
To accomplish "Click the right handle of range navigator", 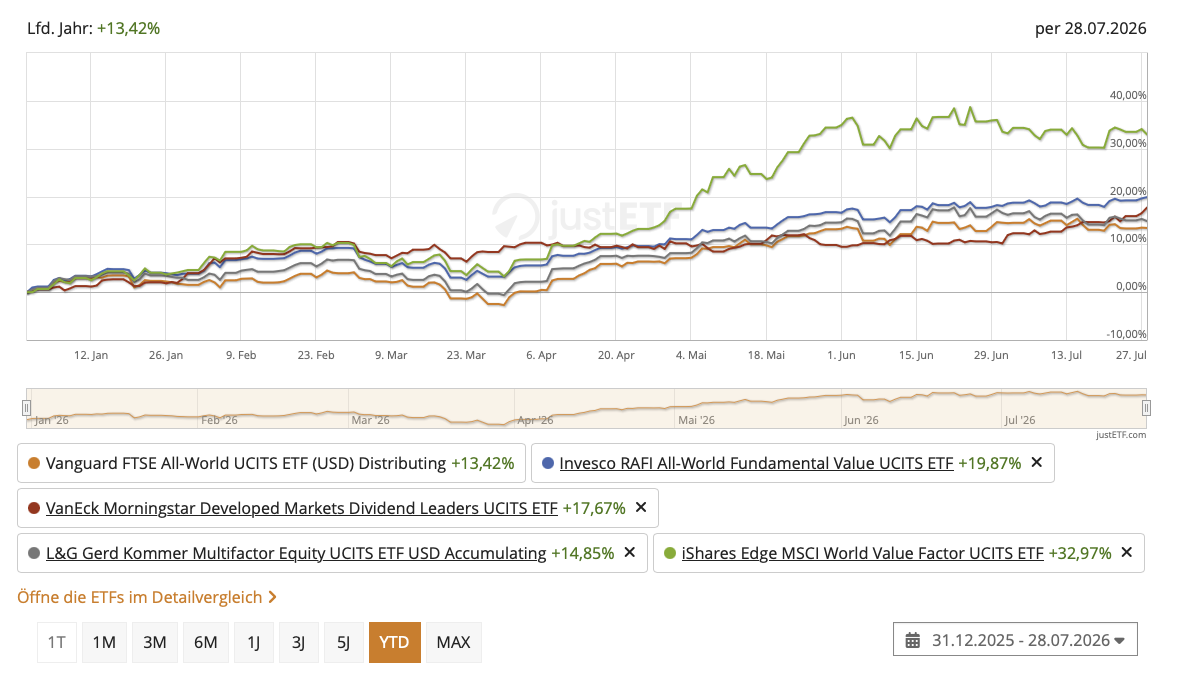I will pos(1146,408).
